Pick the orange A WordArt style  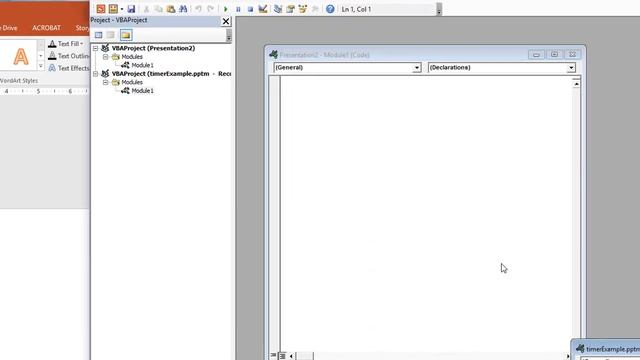coord(20,56)
